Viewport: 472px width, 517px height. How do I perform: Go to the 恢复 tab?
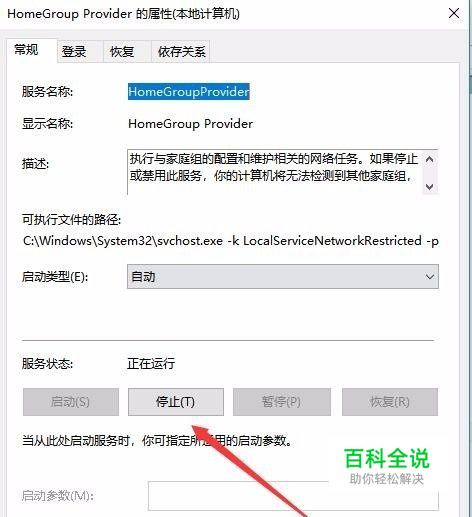click(x=122, y=52)
